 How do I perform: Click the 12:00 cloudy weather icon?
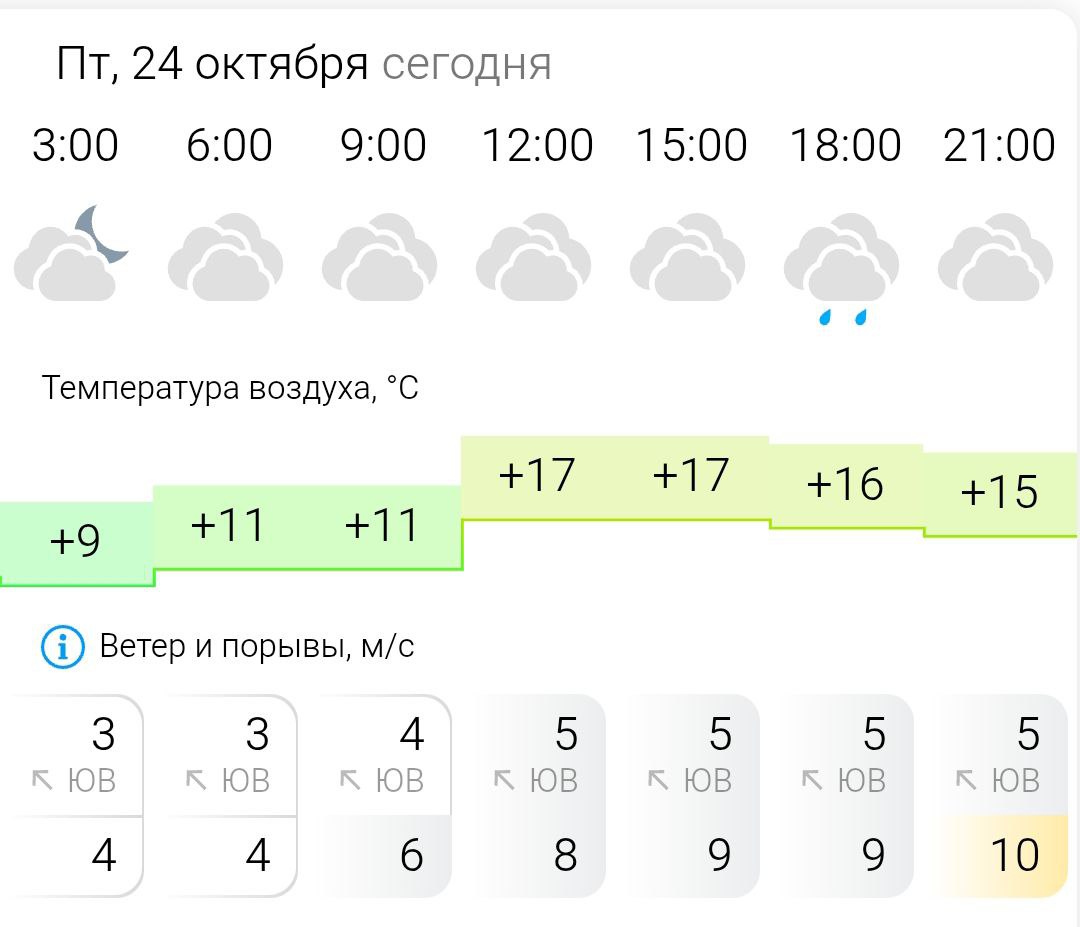click(534, 258)
